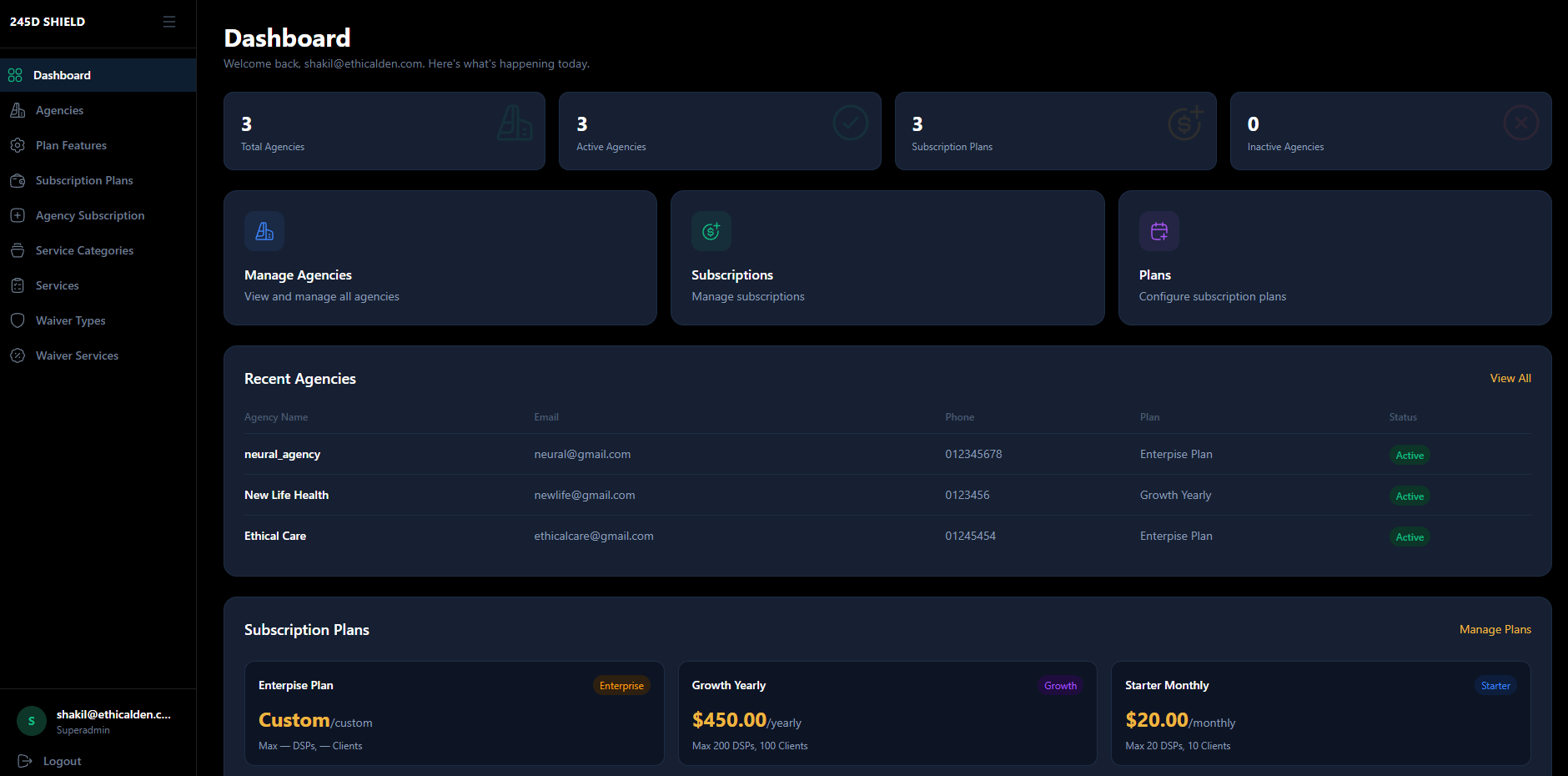
Task: Click phone number 01245454
Action: [x=970, y=537]
